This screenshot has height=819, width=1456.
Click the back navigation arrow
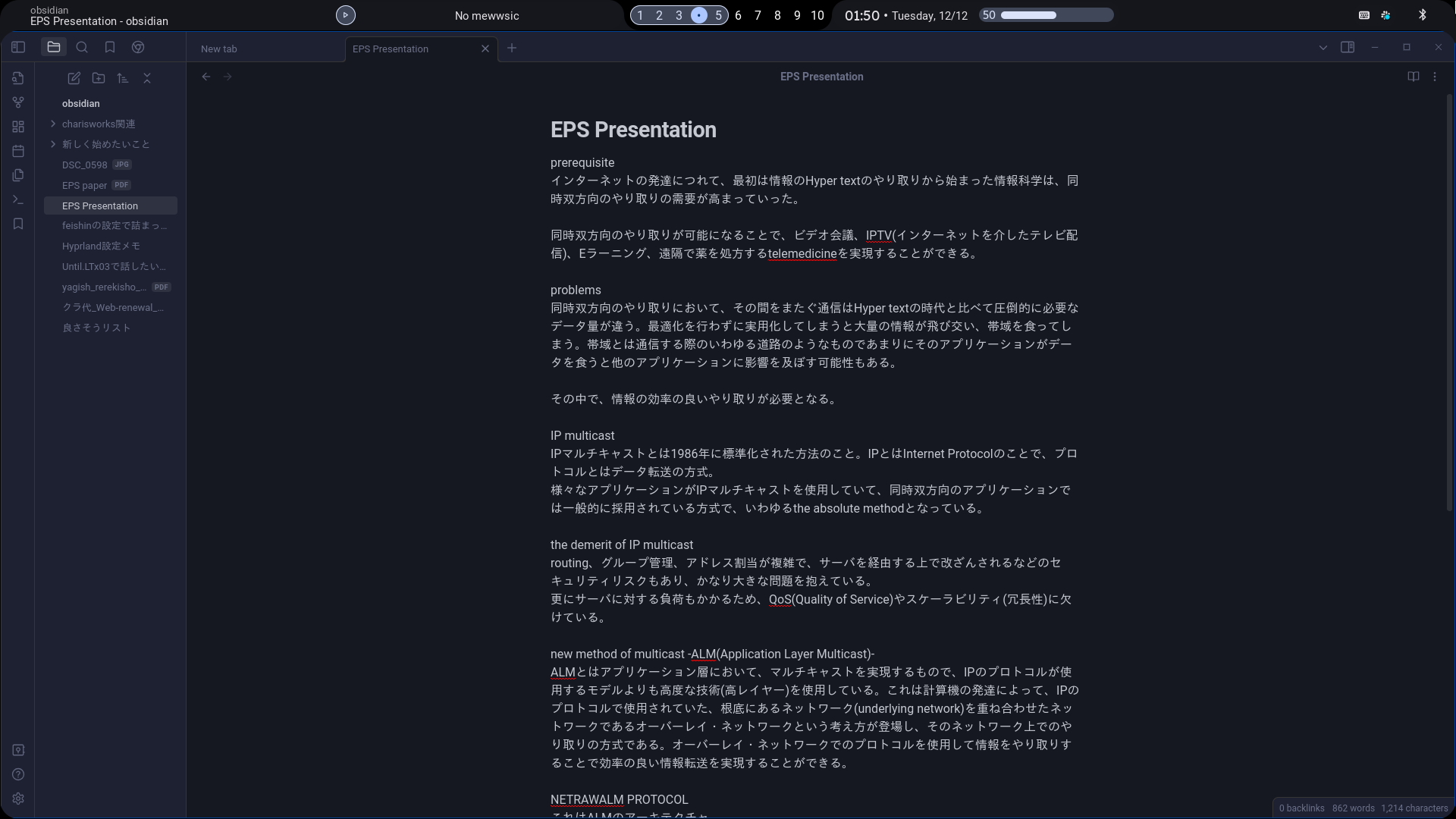point(206,77)
